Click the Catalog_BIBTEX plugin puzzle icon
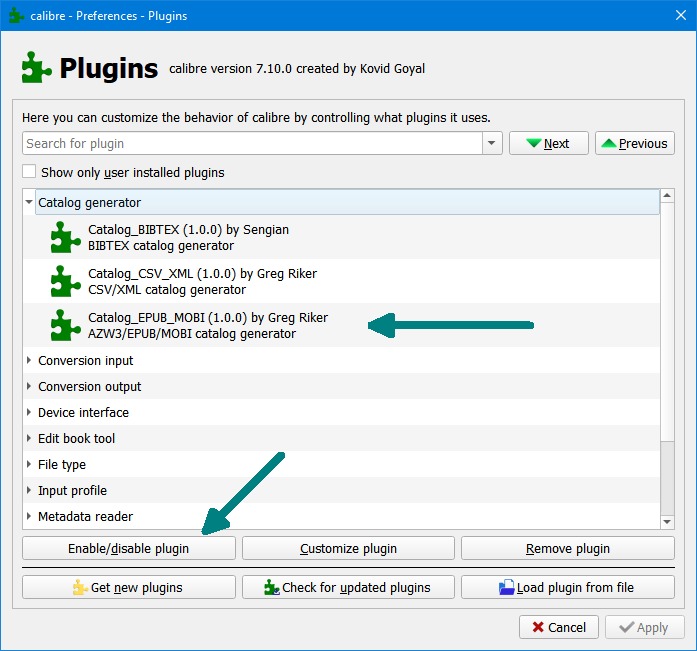The width and height of the screenshot is (697, 651). point(66,237)
